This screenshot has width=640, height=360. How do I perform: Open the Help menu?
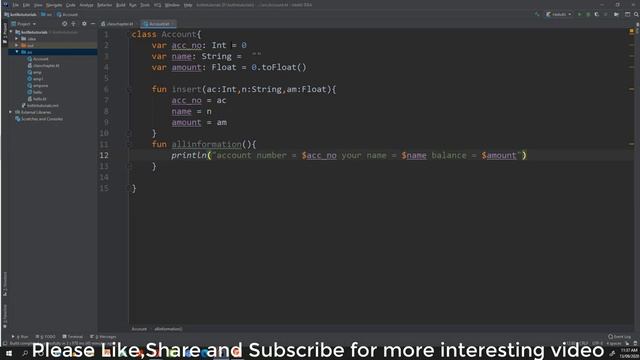point(188,5)
